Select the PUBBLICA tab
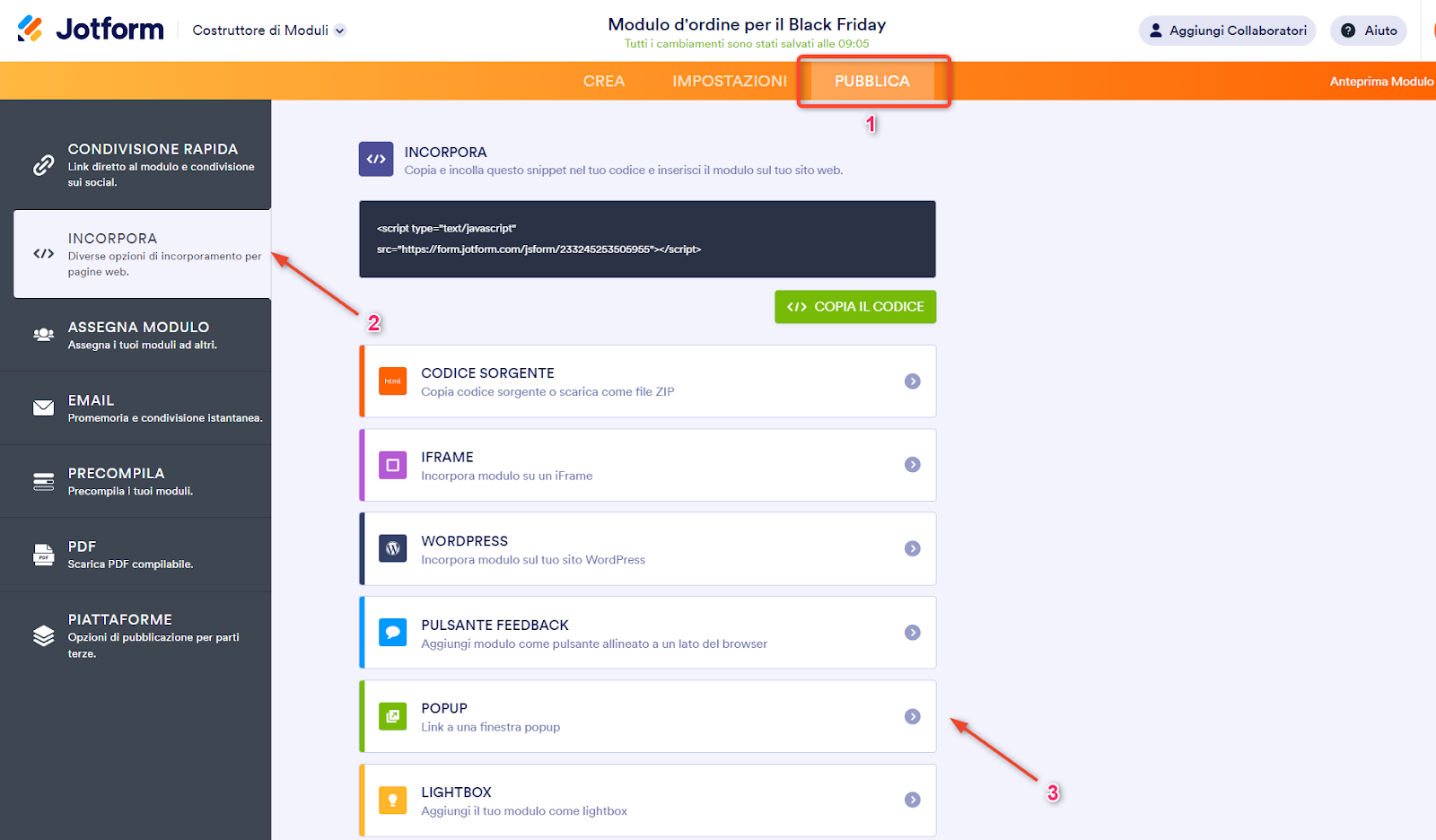The height and width of the screenshot is (840, 1436). 872,81
